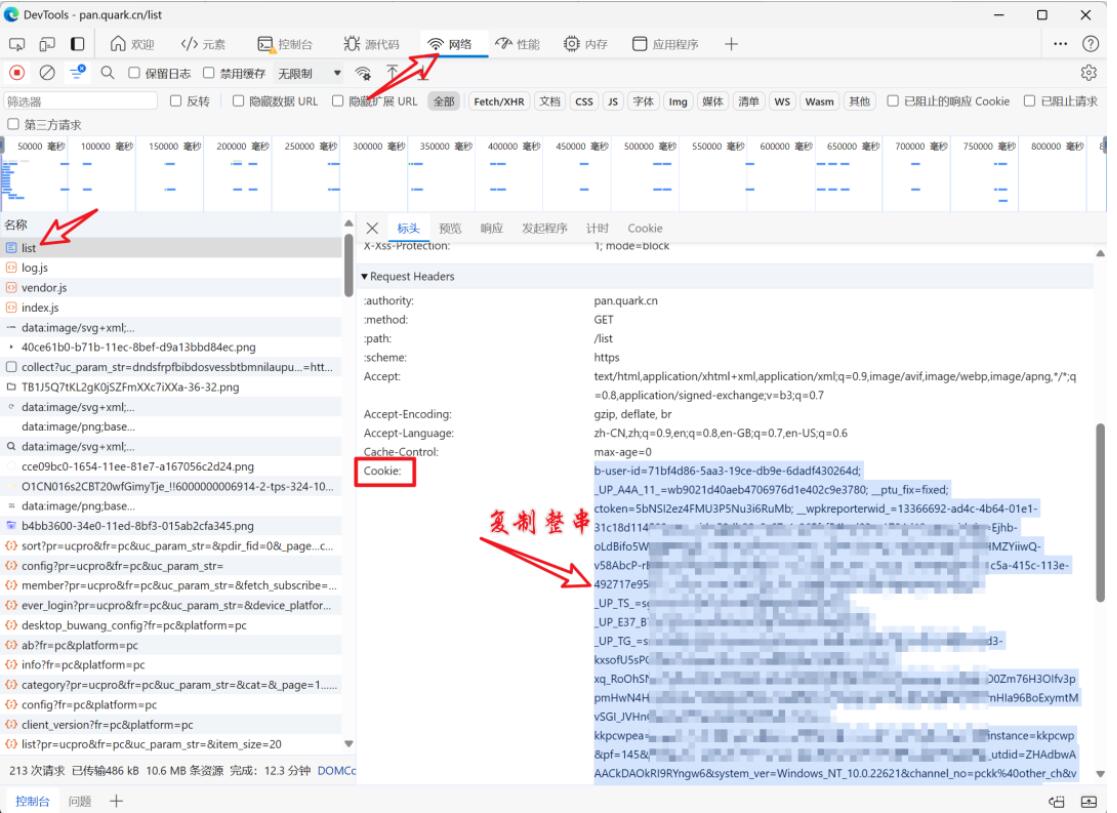Switch to the 标头 headers tab
The image size is (1117, 813).
click(x=408, y=228)
